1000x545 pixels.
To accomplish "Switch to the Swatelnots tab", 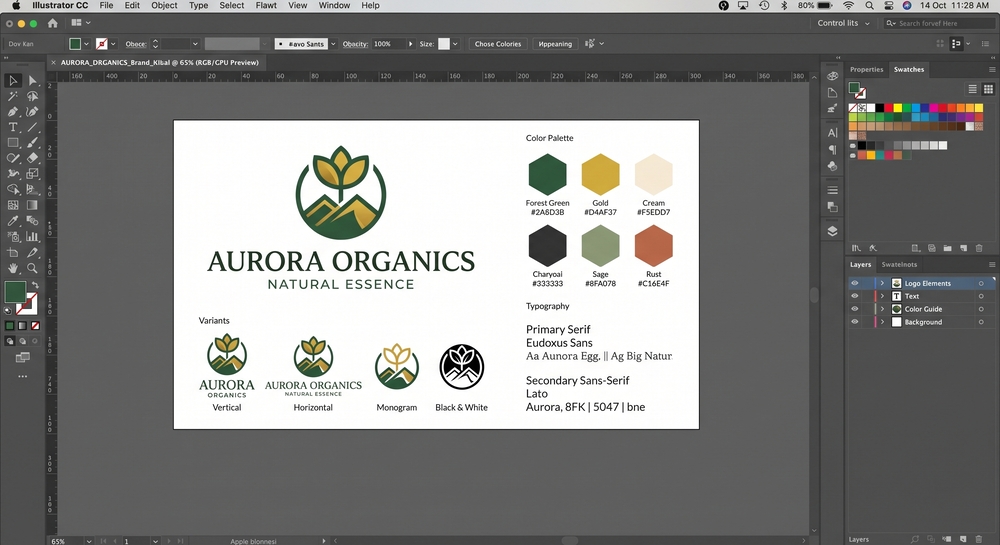I will [899, 265].
